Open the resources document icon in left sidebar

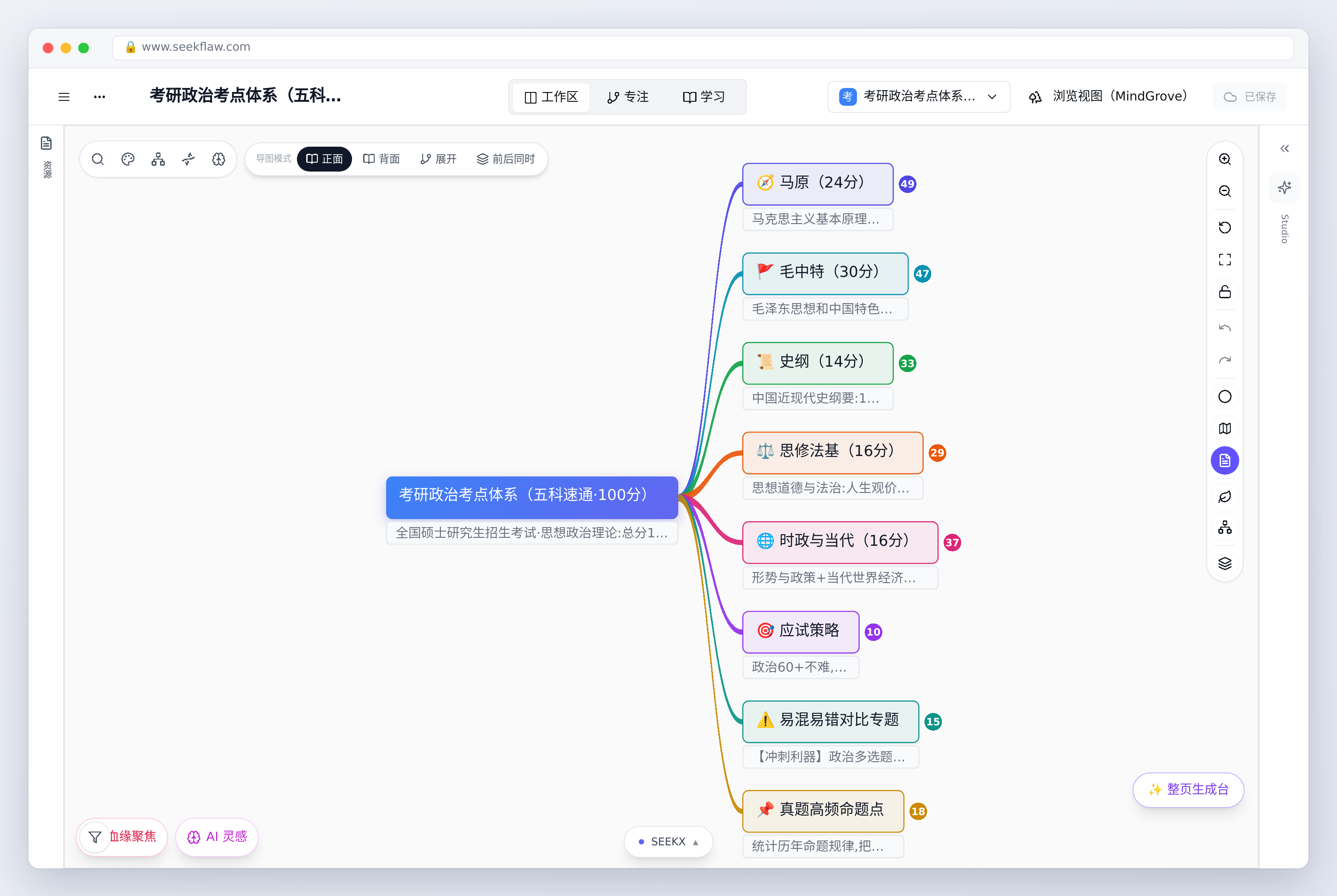point(46,143)
